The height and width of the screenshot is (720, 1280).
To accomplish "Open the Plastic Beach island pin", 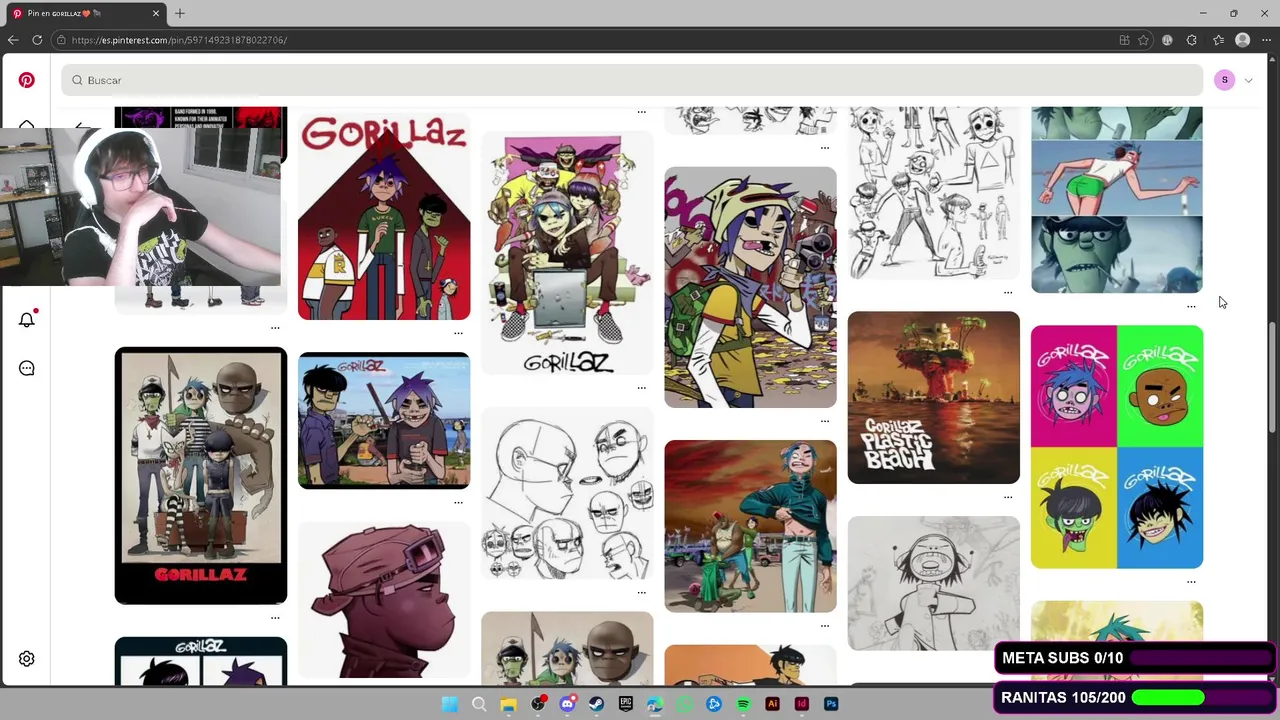I will pos(934,397).
